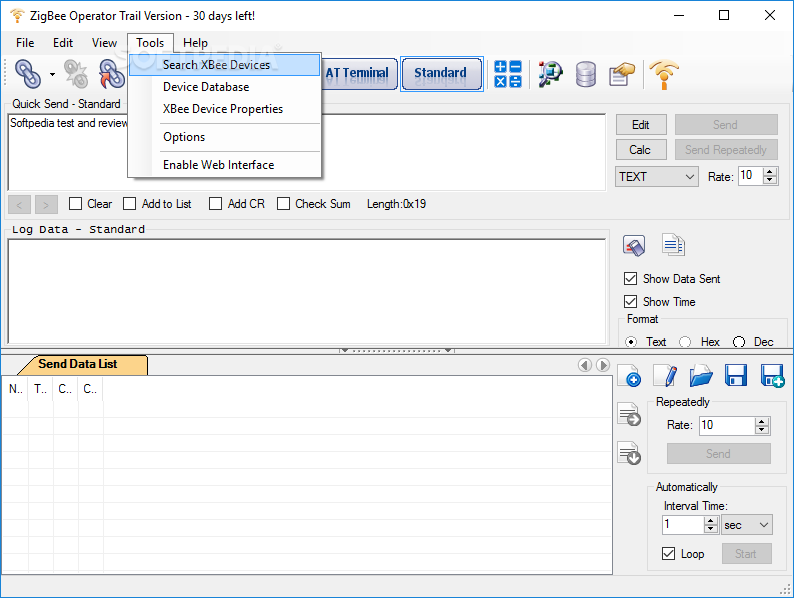Uncheck the Show Time checkbox
This screenshot has height=598, width=794.
630,302
